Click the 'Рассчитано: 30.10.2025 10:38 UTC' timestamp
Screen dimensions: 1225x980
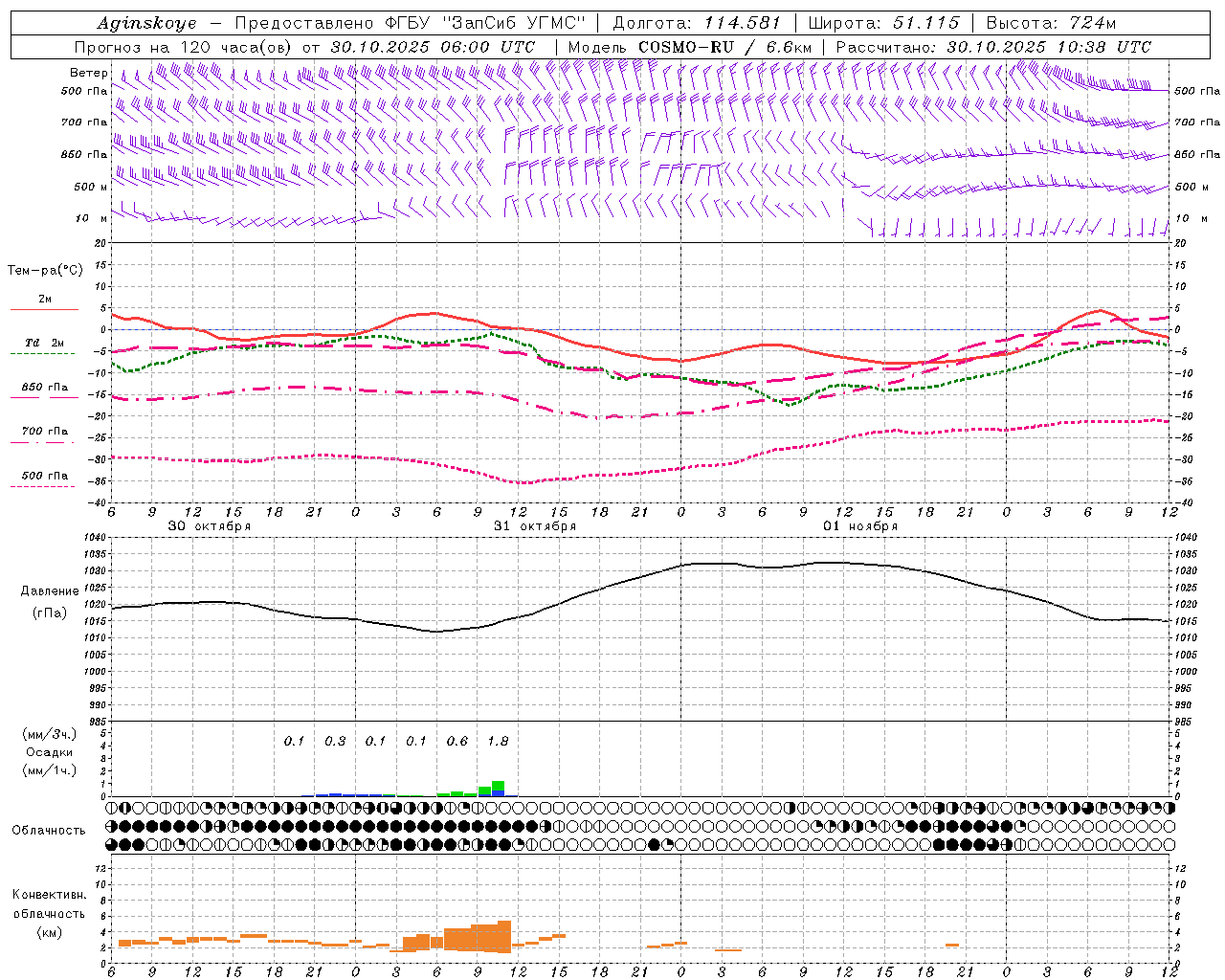993,47
